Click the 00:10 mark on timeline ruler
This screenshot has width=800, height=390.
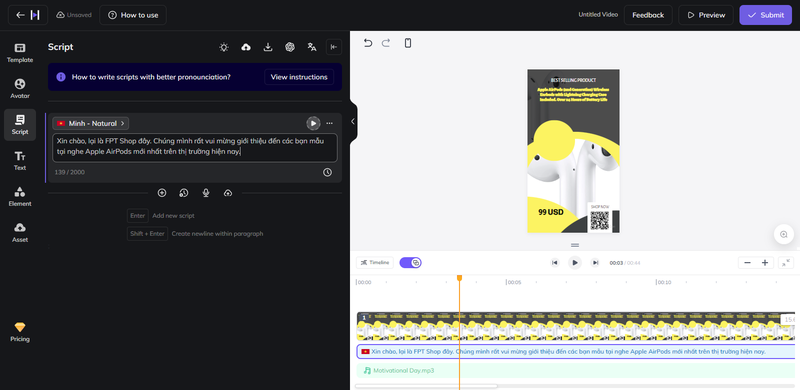[x=663, y=282]
